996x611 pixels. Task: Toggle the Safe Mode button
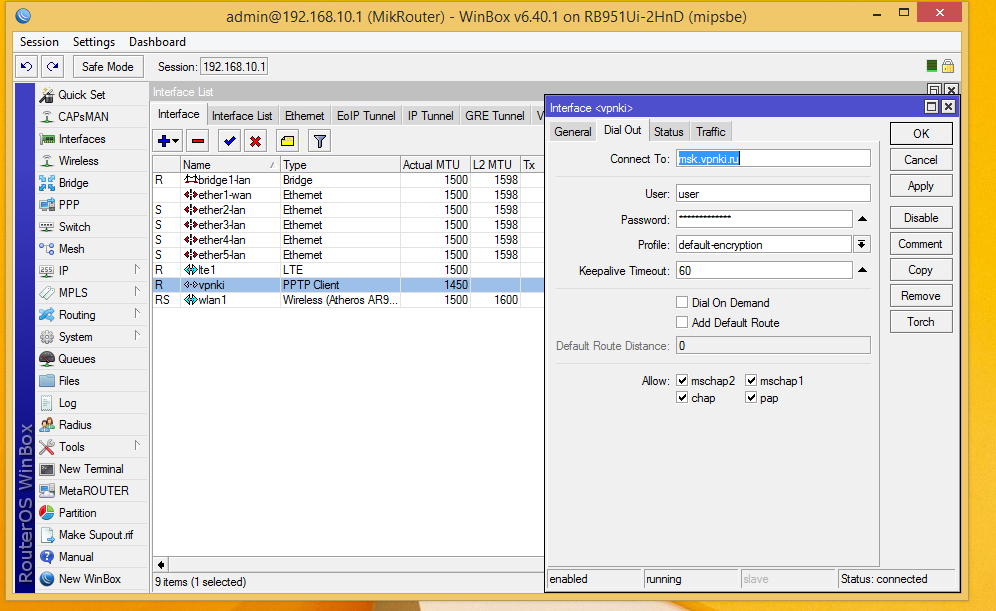(108, 66)
